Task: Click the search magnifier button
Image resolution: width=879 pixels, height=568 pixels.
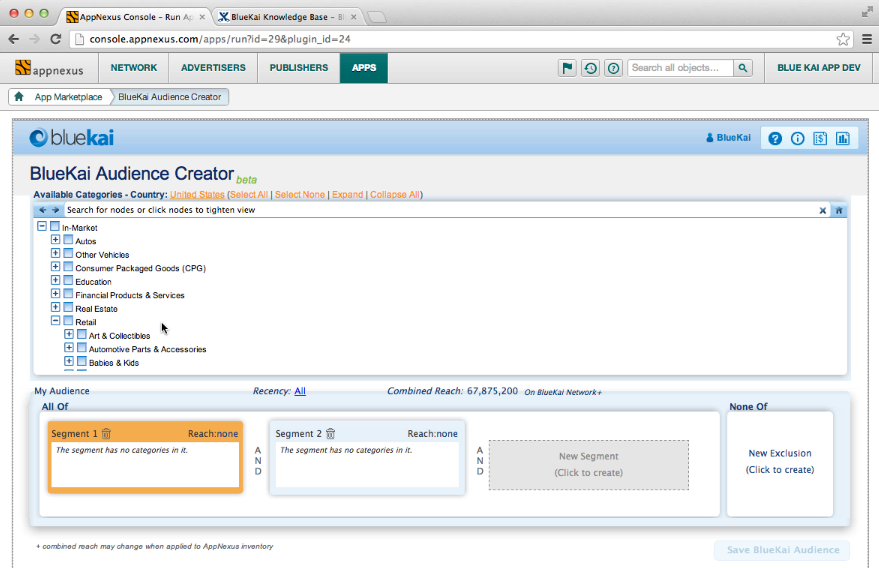Action: 743,68
